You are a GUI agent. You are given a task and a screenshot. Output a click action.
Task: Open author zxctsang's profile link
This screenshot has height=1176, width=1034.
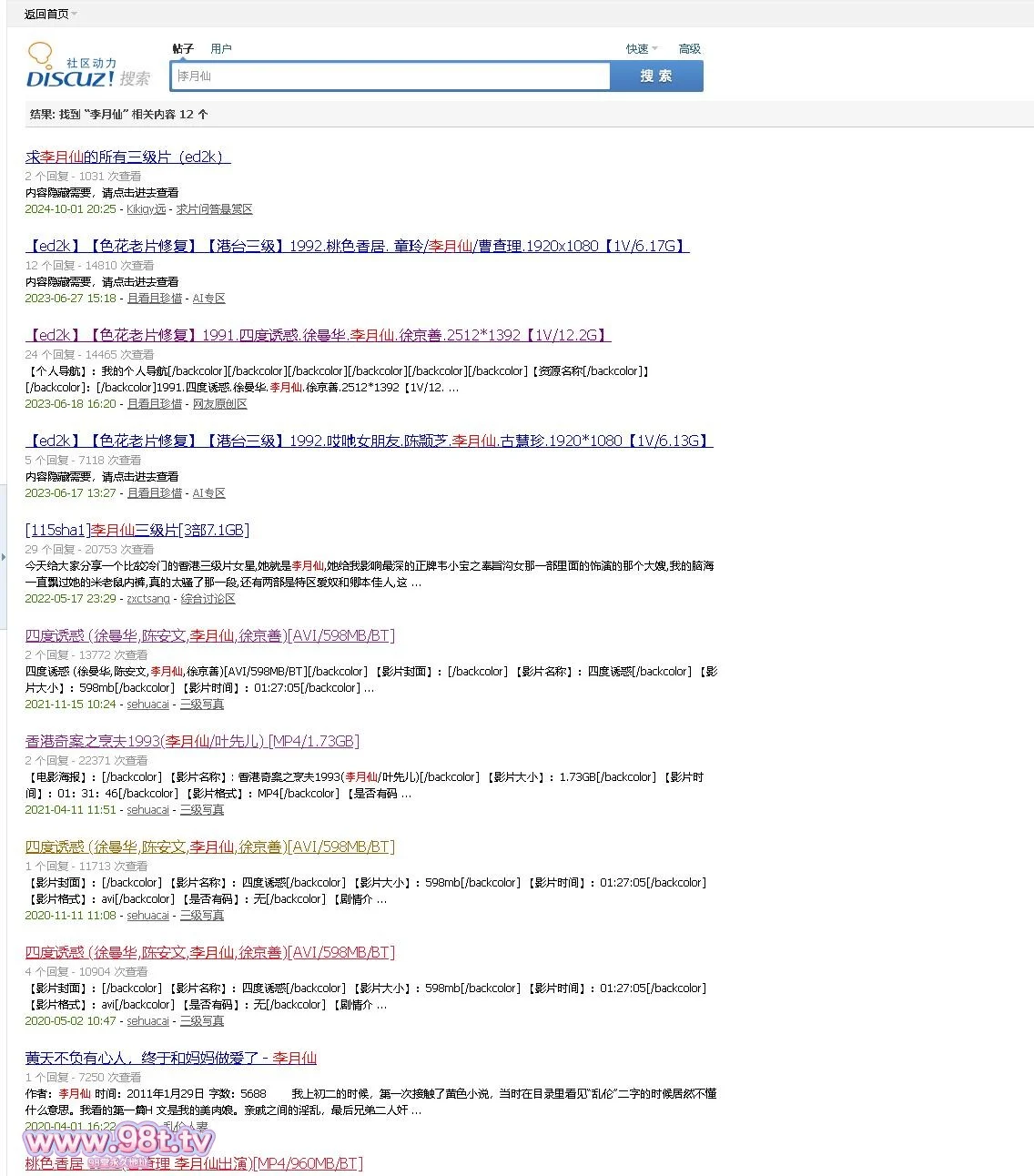148,599
